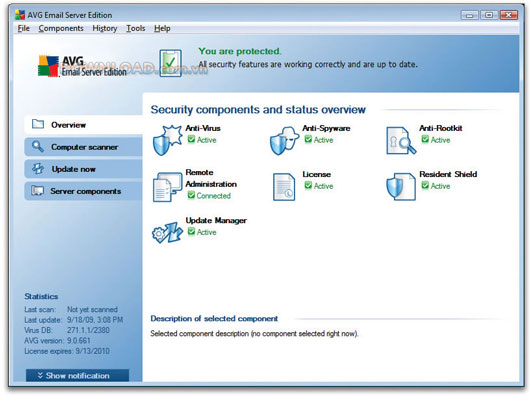Open the Help menu
The image size is (530, 395).
tap(162, 28)
